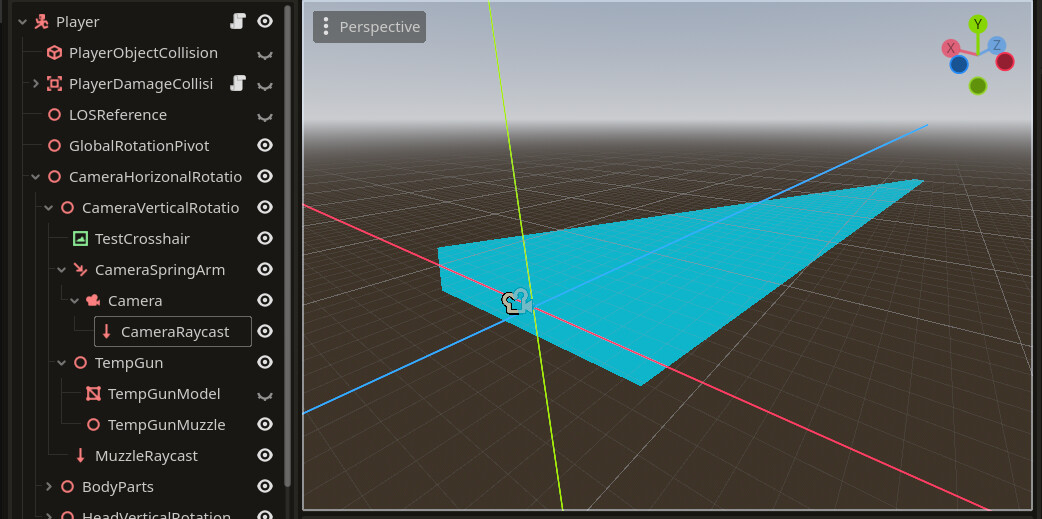Click the GlobalRotationPivot node icon

click(x=54, y=146)
